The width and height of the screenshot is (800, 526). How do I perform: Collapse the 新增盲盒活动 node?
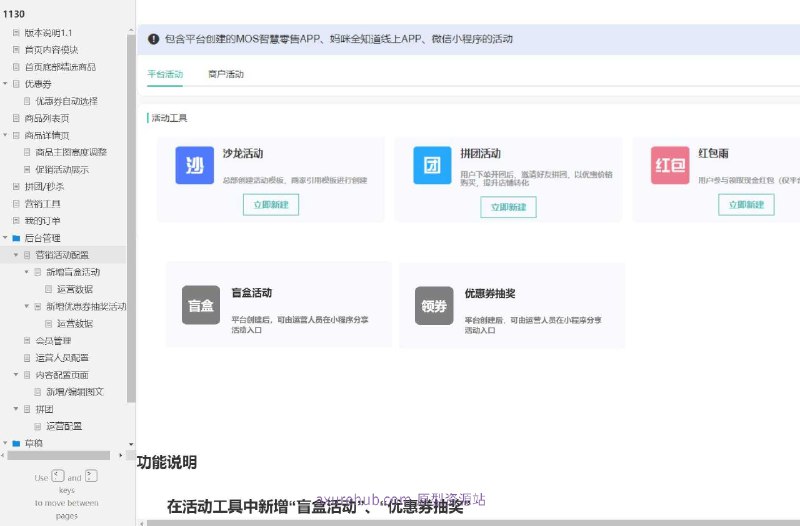pos(27,272)
